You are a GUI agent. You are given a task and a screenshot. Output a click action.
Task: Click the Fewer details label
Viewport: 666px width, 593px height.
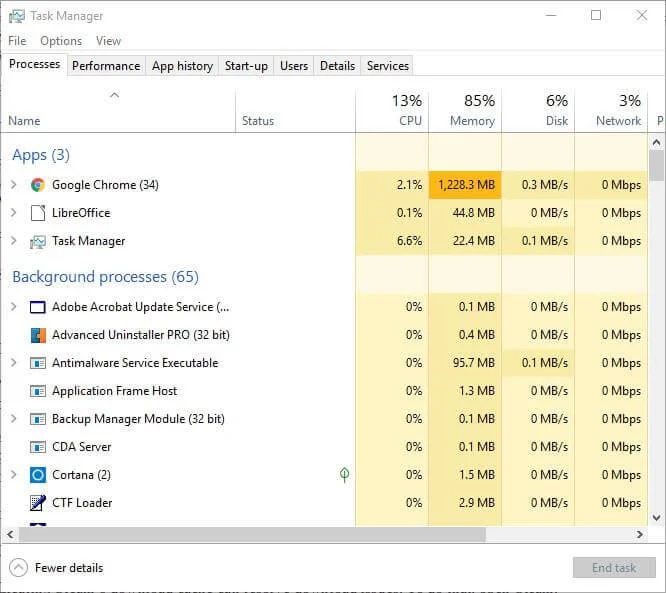pyautogui.click(x=69, y=568)
